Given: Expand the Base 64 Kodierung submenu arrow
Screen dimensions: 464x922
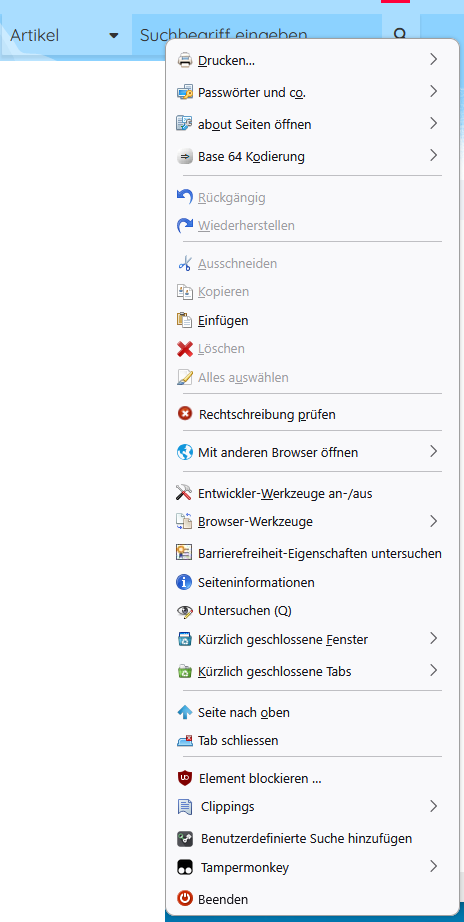Looking at the screenshot, I should (x=433, y=156).
